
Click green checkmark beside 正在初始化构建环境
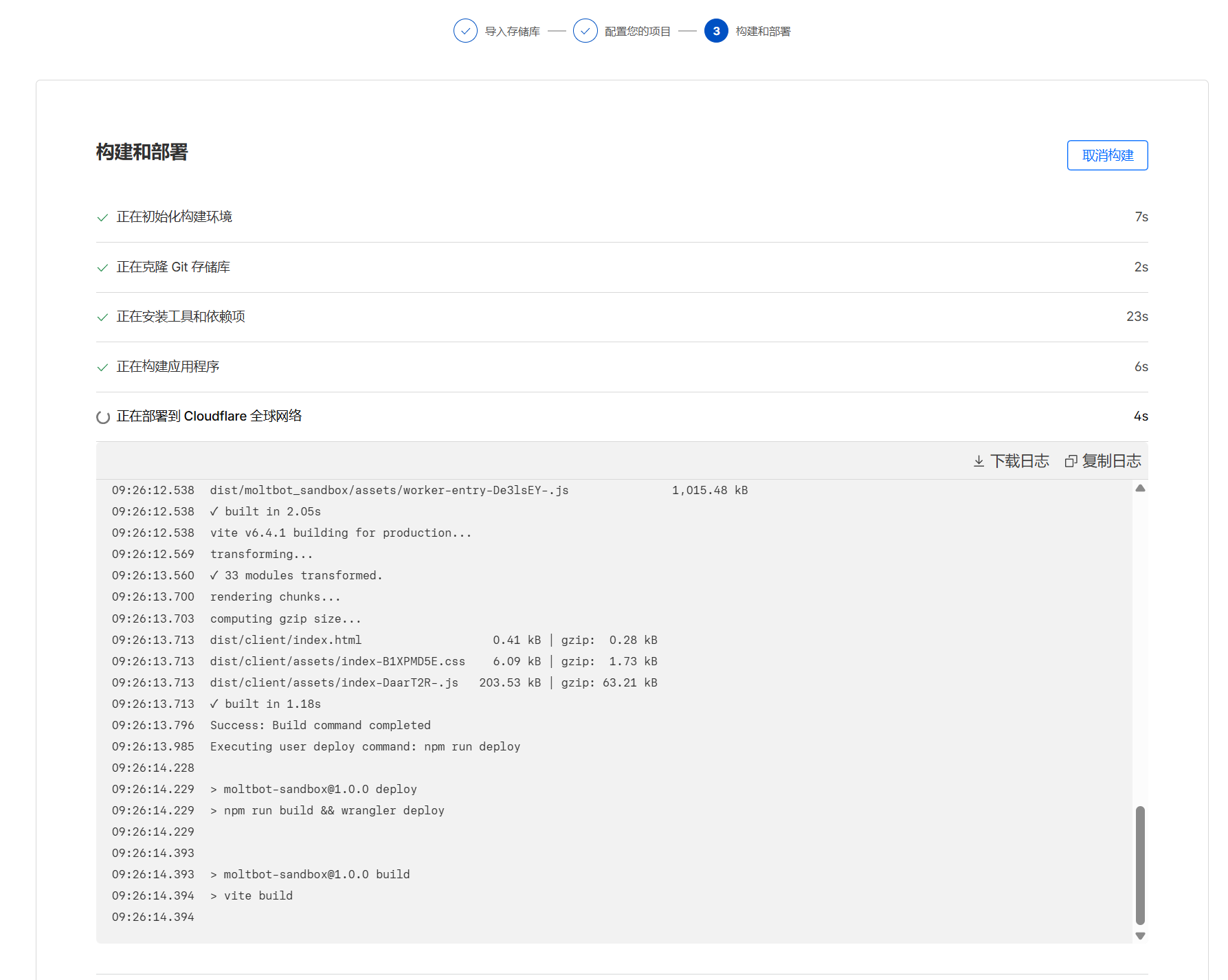pos(102,218)
